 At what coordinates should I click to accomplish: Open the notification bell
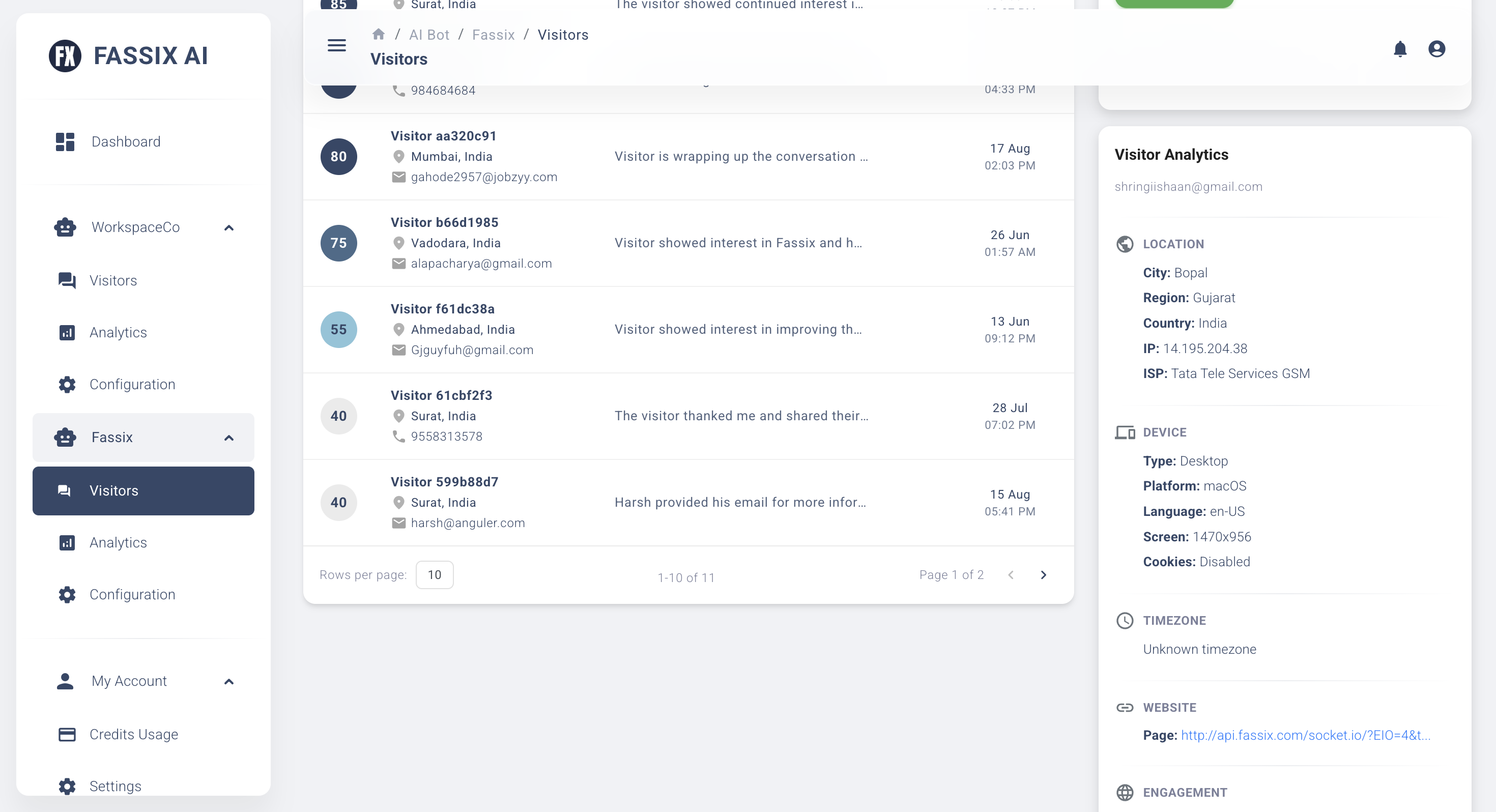point(1400,49)
